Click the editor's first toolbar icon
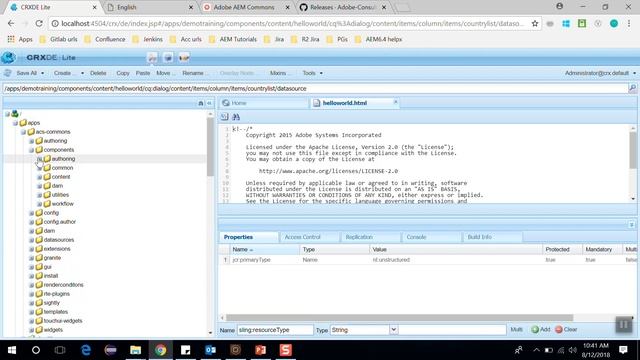The image size is (640, 360). tap(224, 117)
